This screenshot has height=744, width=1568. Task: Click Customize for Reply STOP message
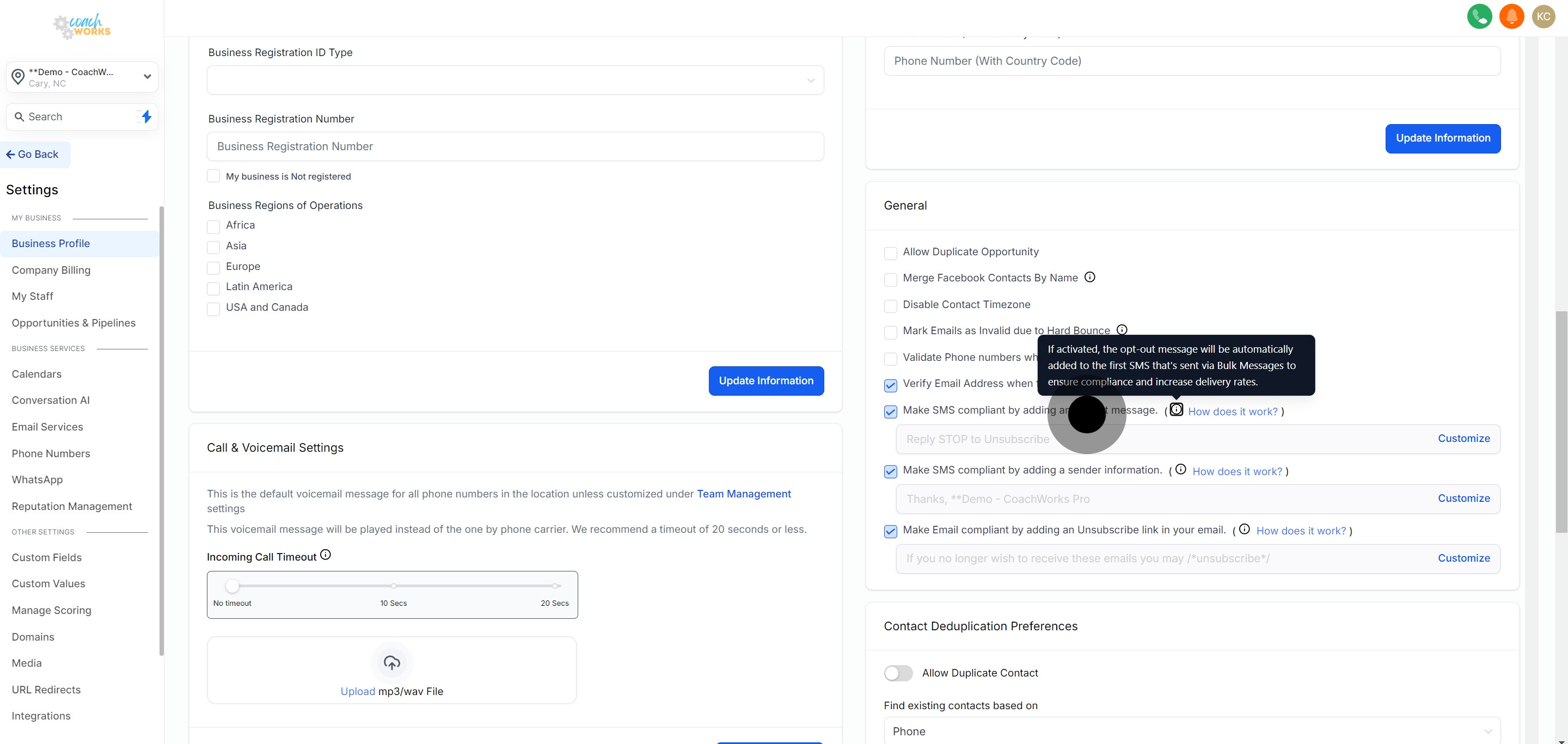click(x=1463, y=439)
